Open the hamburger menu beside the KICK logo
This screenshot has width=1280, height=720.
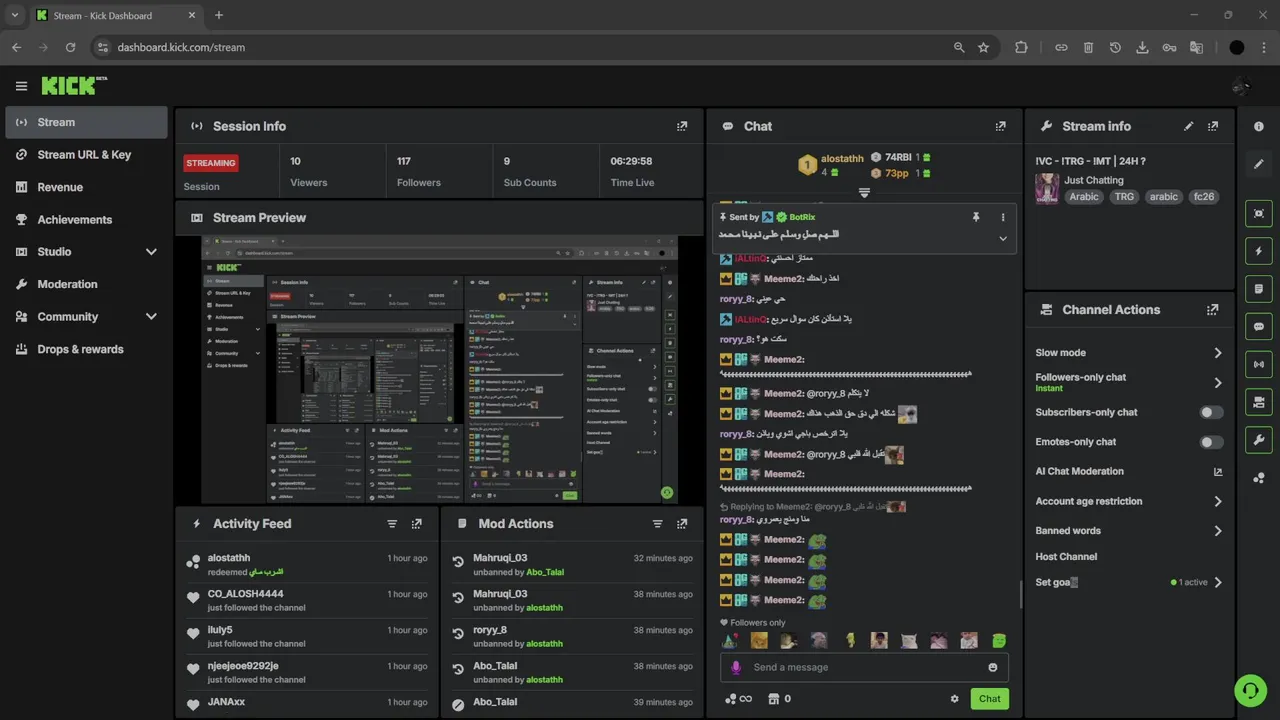click(x=21, y=86)
